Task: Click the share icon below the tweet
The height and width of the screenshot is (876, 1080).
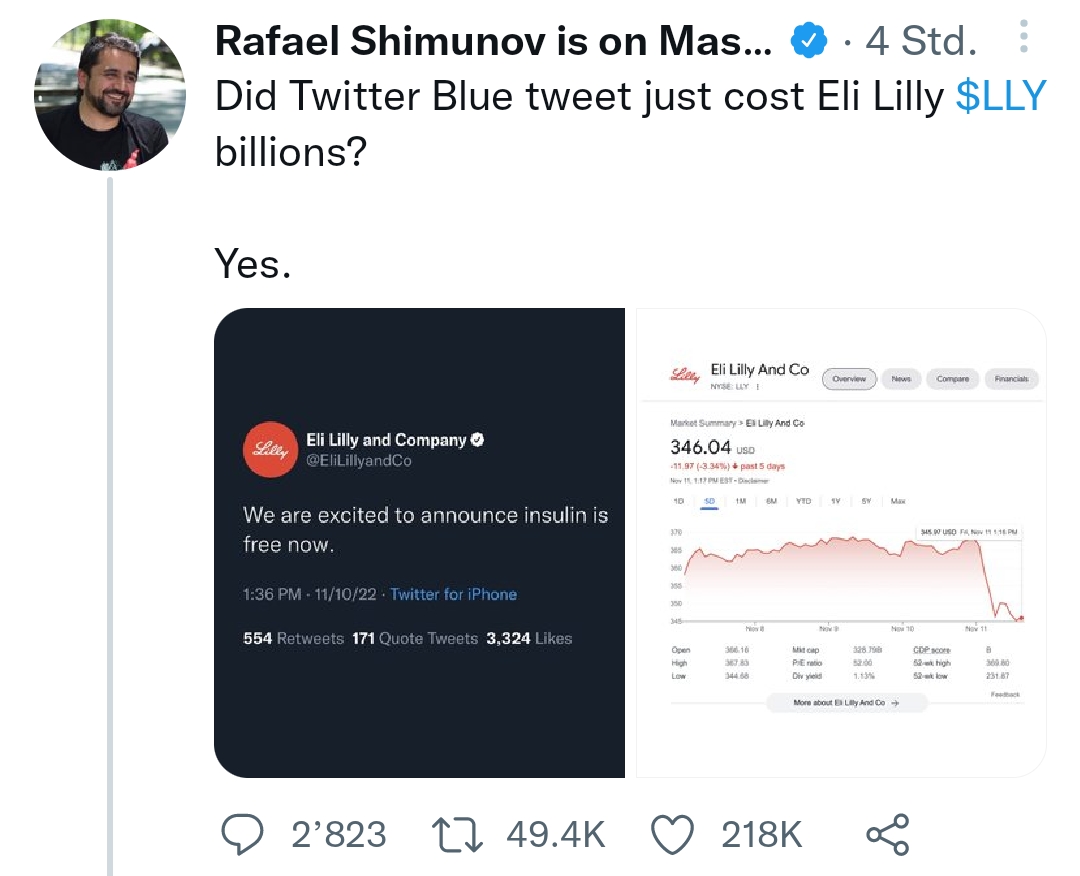Action: (x=887, y=835)
